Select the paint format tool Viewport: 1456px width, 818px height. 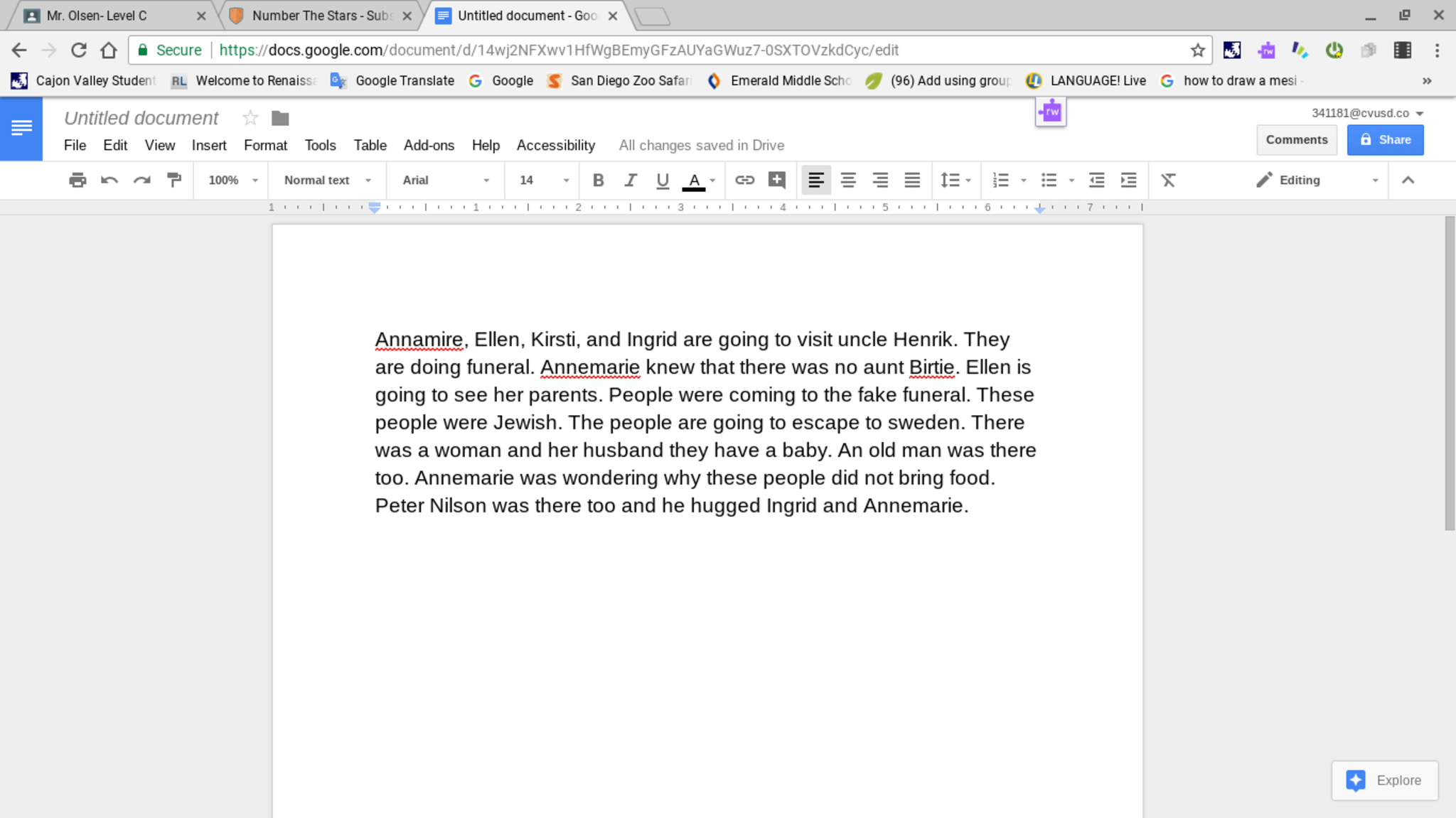click(x=174, y=181)
